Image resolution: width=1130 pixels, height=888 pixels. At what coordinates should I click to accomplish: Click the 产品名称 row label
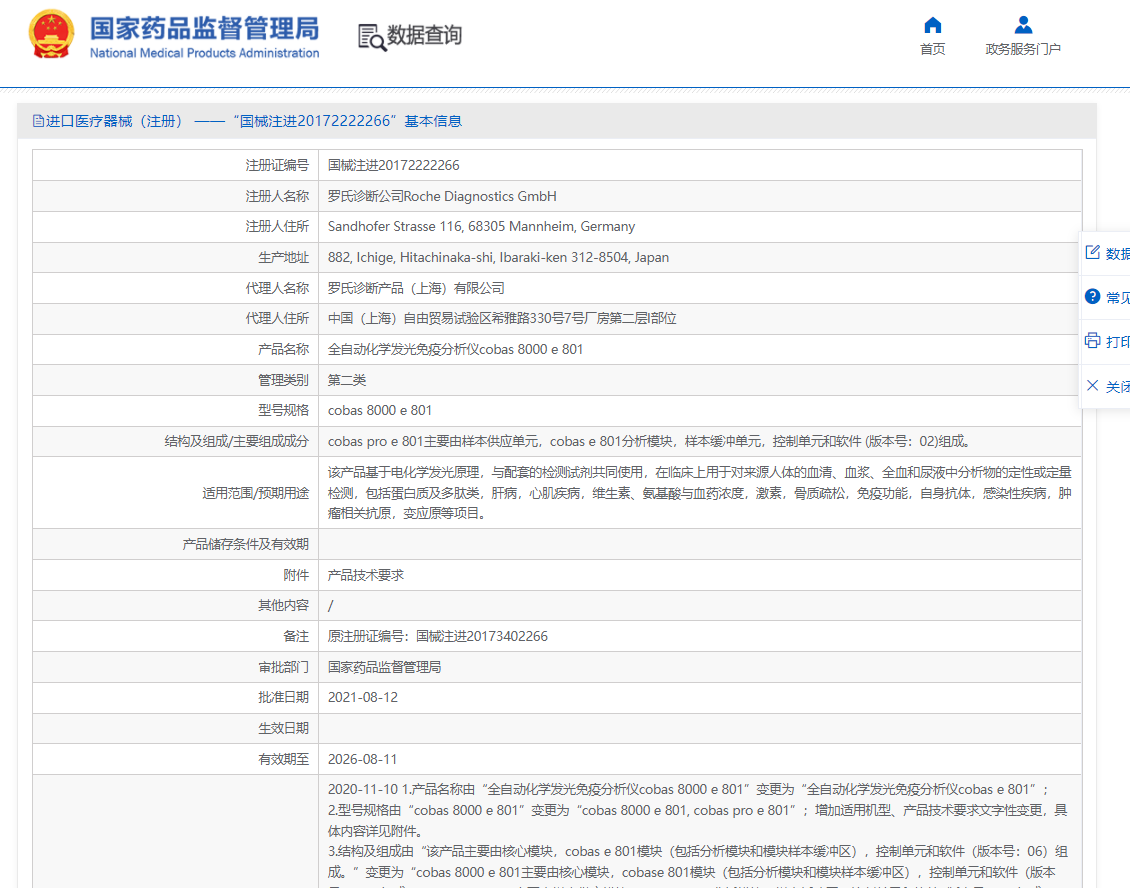[283, 350]
